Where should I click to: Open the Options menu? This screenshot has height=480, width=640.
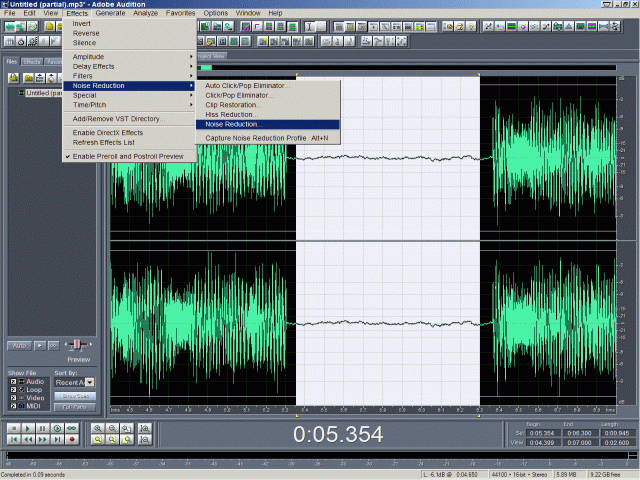(x=216, y=13)
